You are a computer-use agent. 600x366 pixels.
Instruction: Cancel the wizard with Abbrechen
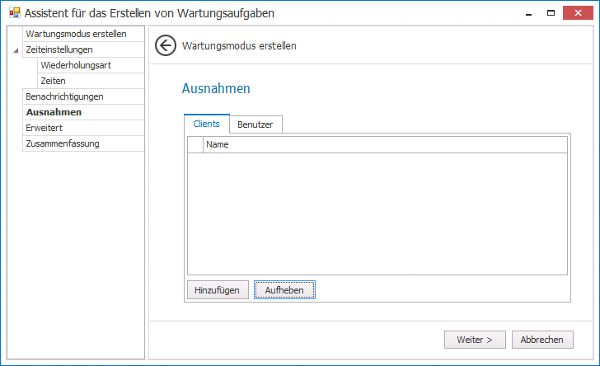click(543, 340)
